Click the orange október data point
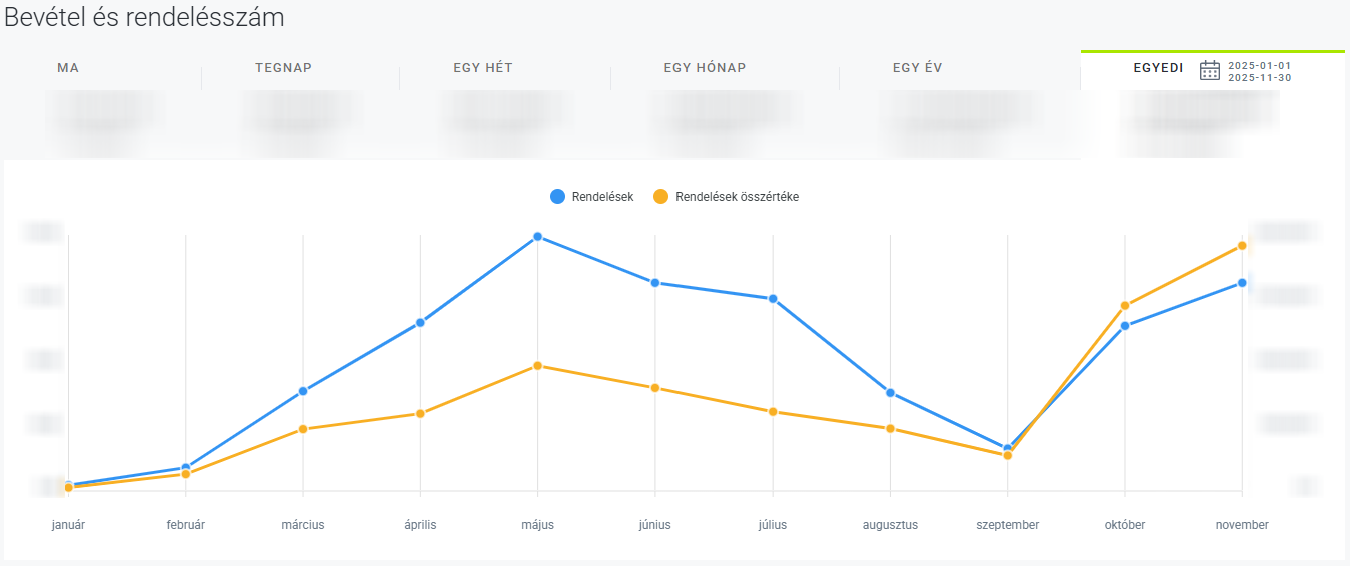 click(1125, 306)
